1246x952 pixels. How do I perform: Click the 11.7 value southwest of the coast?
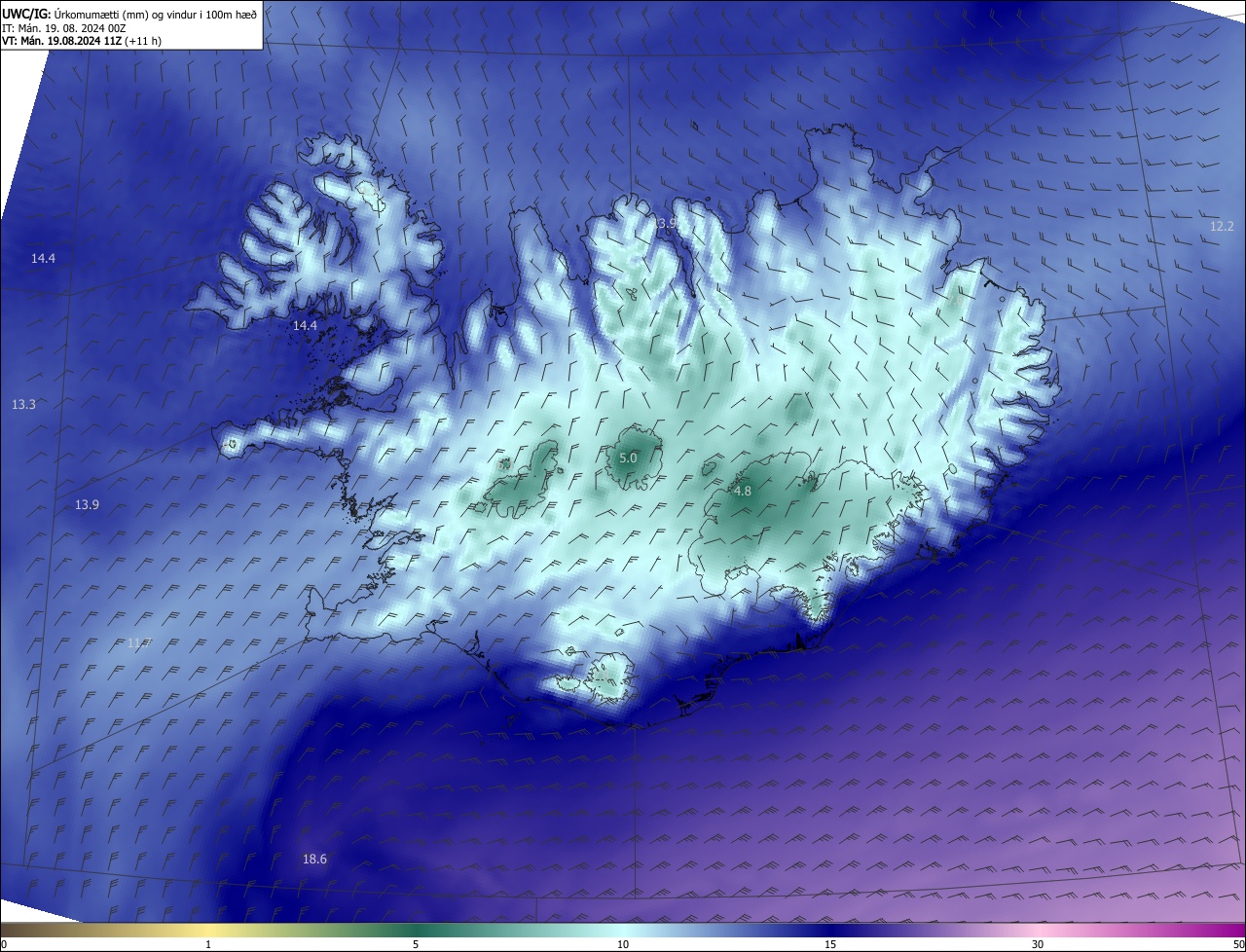(x=139, y=642)
